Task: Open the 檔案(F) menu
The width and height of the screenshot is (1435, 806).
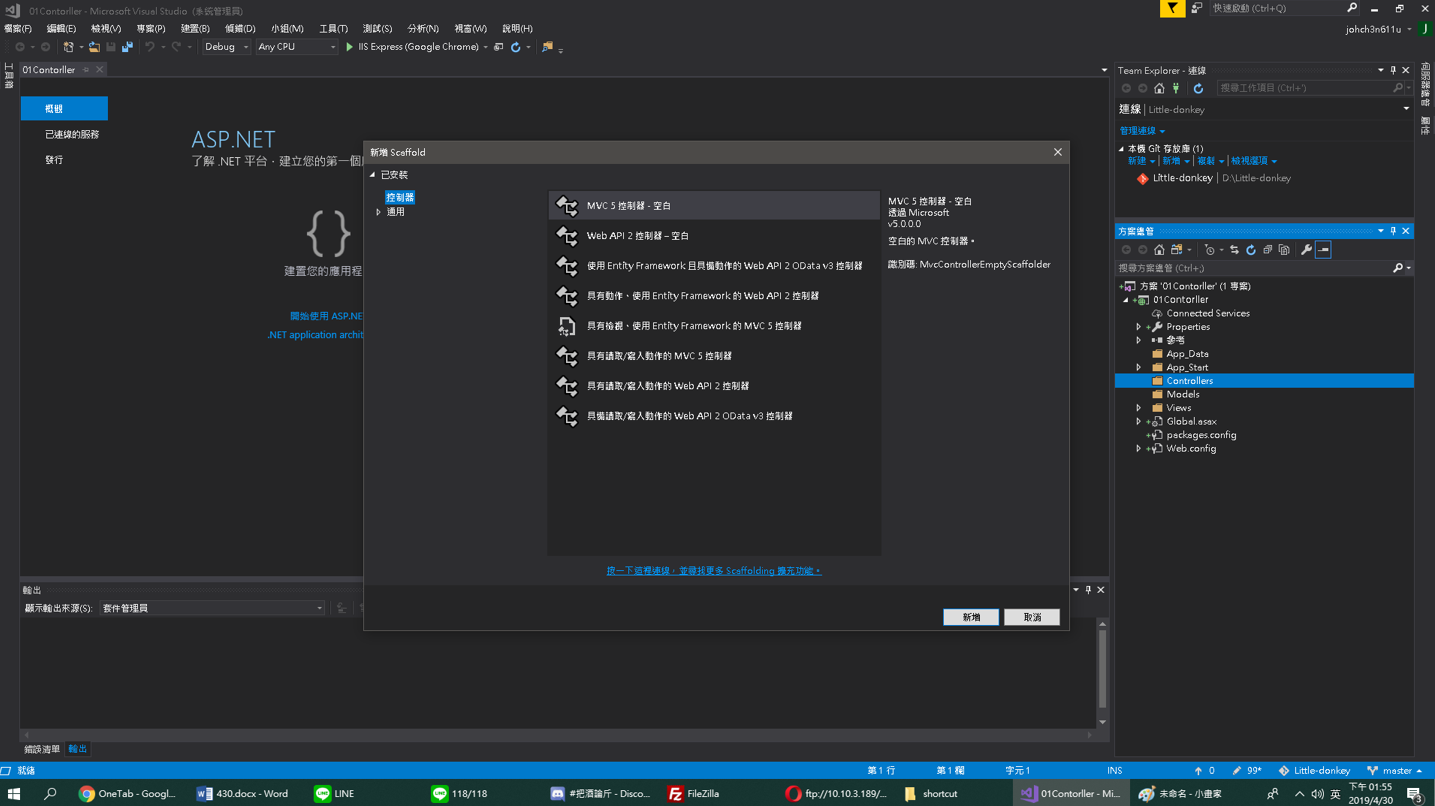Action: pyautogui.click(x=18, y=29)
